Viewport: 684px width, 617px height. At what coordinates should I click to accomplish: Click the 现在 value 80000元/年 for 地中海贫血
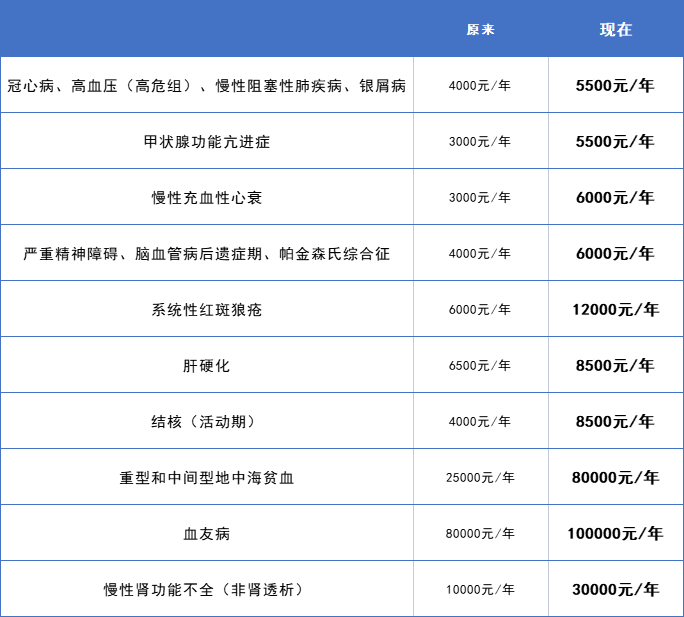(616, 478)
